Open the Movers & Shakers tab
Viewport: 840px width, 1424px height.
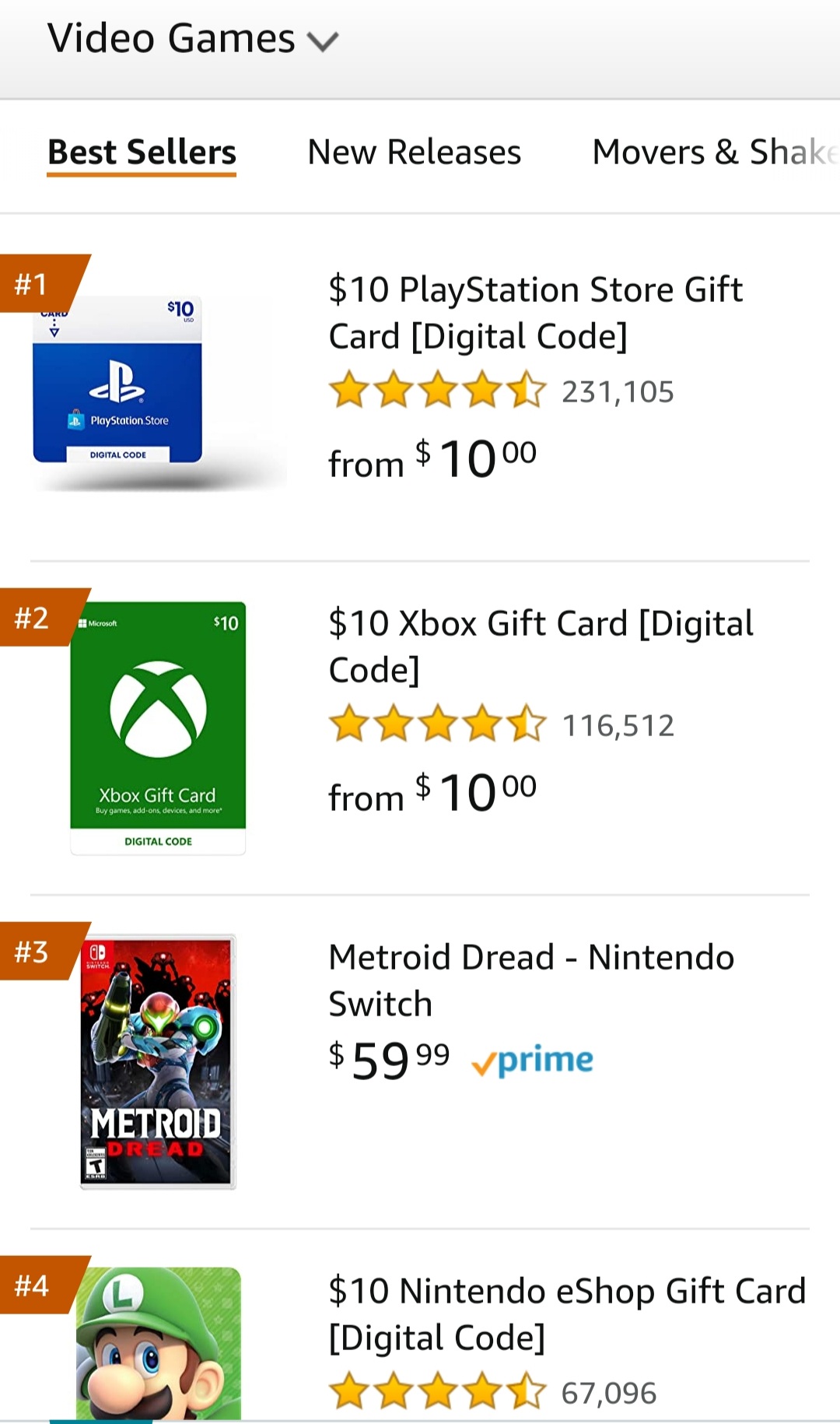[716, 153]
